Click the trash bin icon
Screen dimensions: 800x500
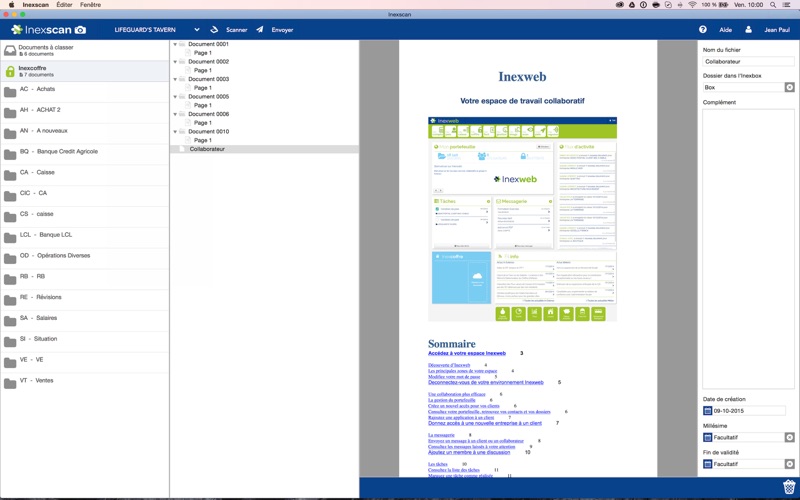pos(789,486)
